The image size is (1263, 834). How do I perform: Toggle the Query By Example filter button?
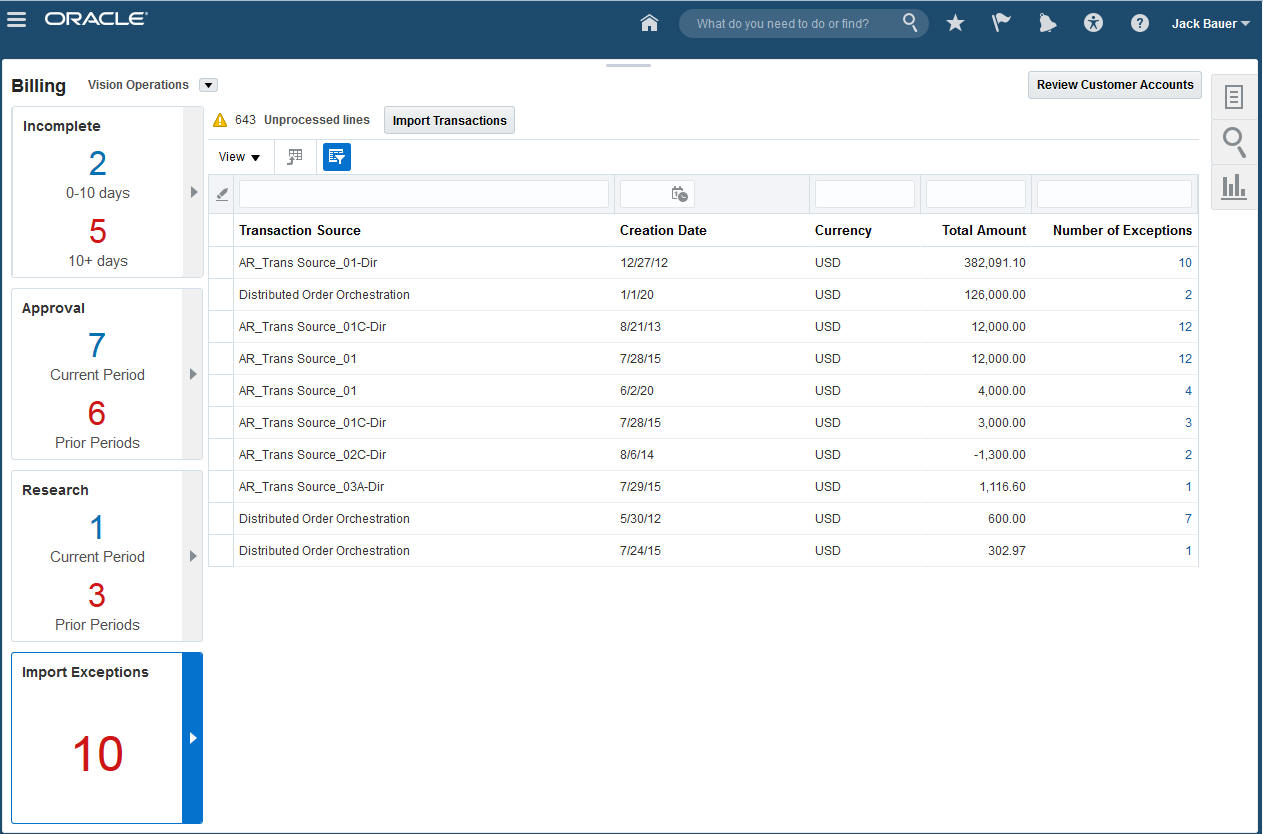pyautogui.click(x=337, y=157)
